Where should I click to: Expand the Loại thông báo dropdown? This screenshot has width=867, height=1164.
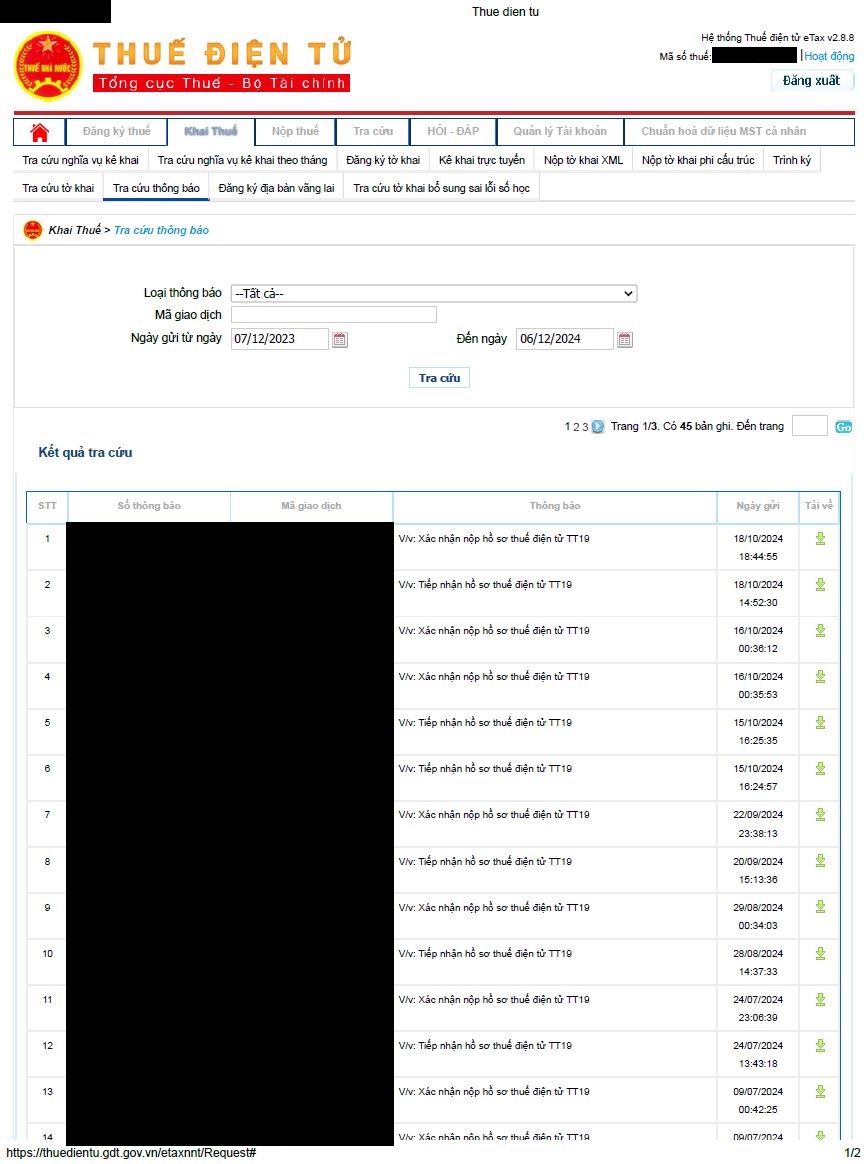[x=433, y=294]
